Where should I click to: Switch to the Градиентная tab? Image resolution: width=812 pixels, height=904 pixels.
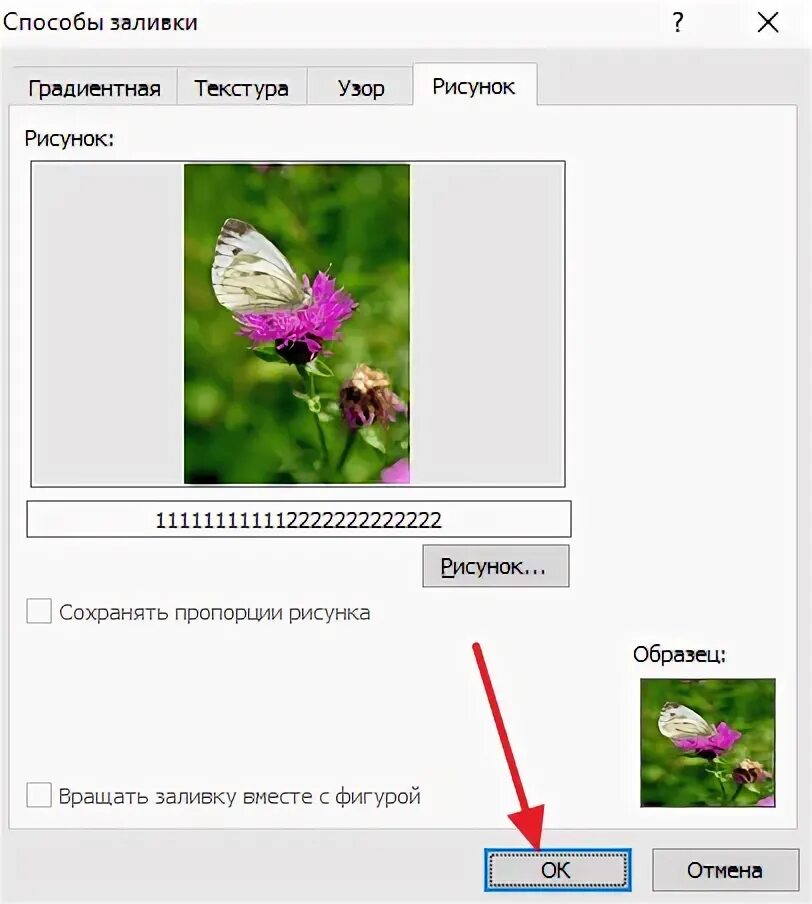(x=94, y=88)
